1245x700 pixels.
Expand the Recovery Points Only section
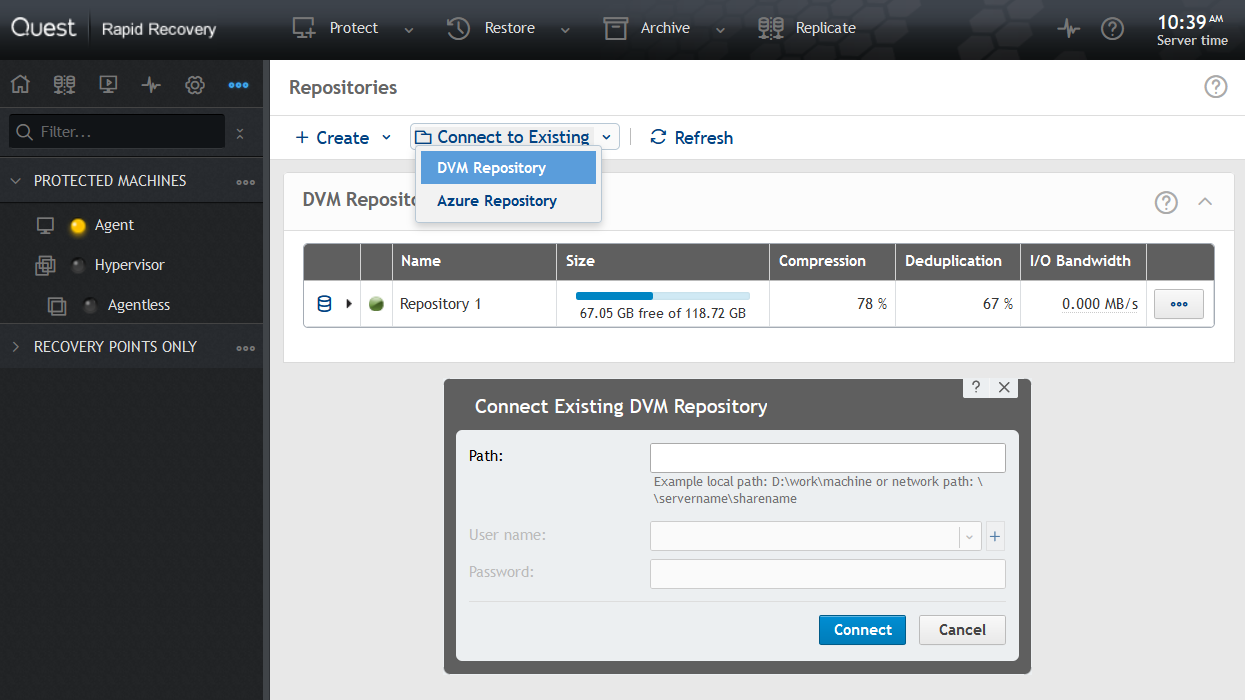point(16,346)
